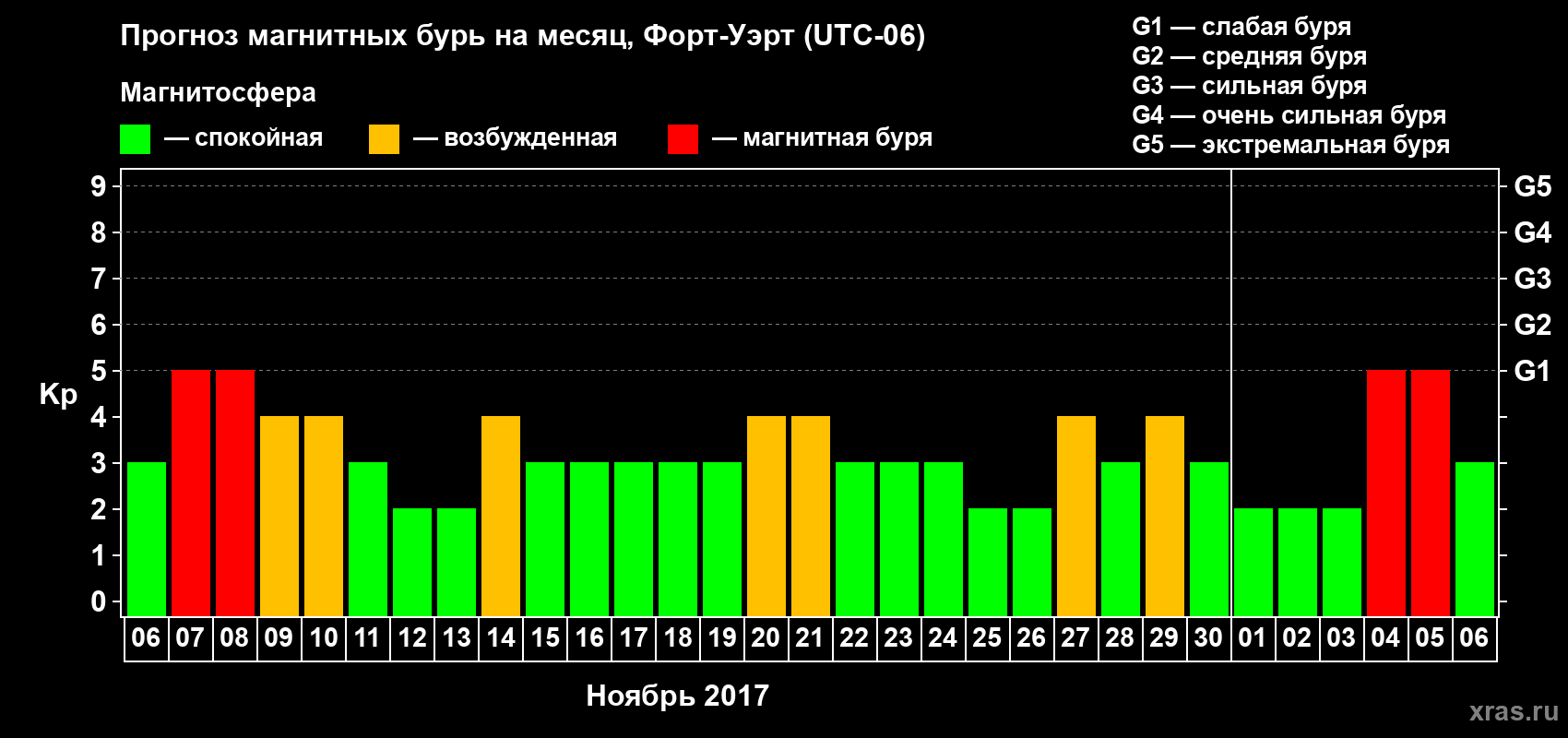Click legend text G3 — сильная буря

coord(1249,86)
